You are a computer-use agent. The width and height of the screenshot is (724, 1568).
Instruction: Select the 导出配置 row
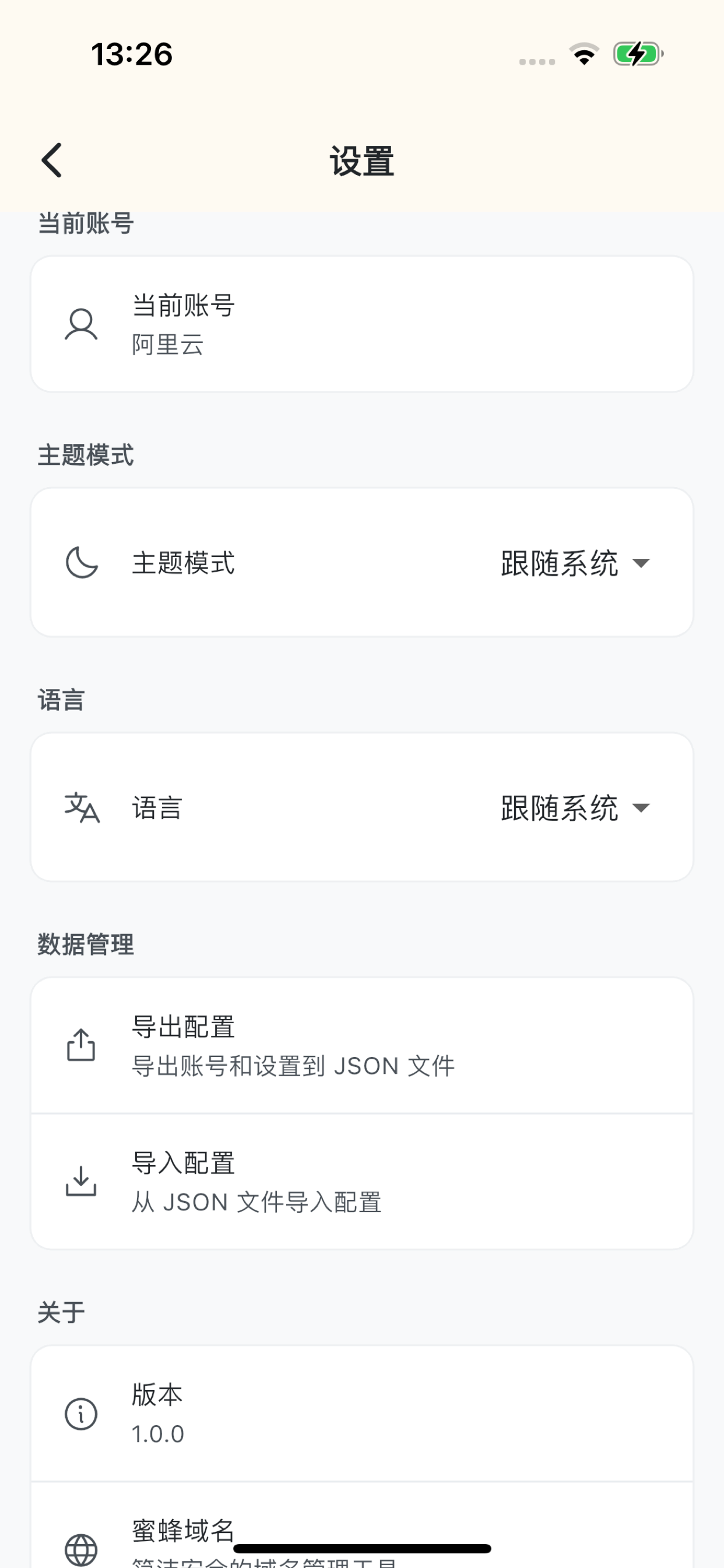[x=362, y=1045]
